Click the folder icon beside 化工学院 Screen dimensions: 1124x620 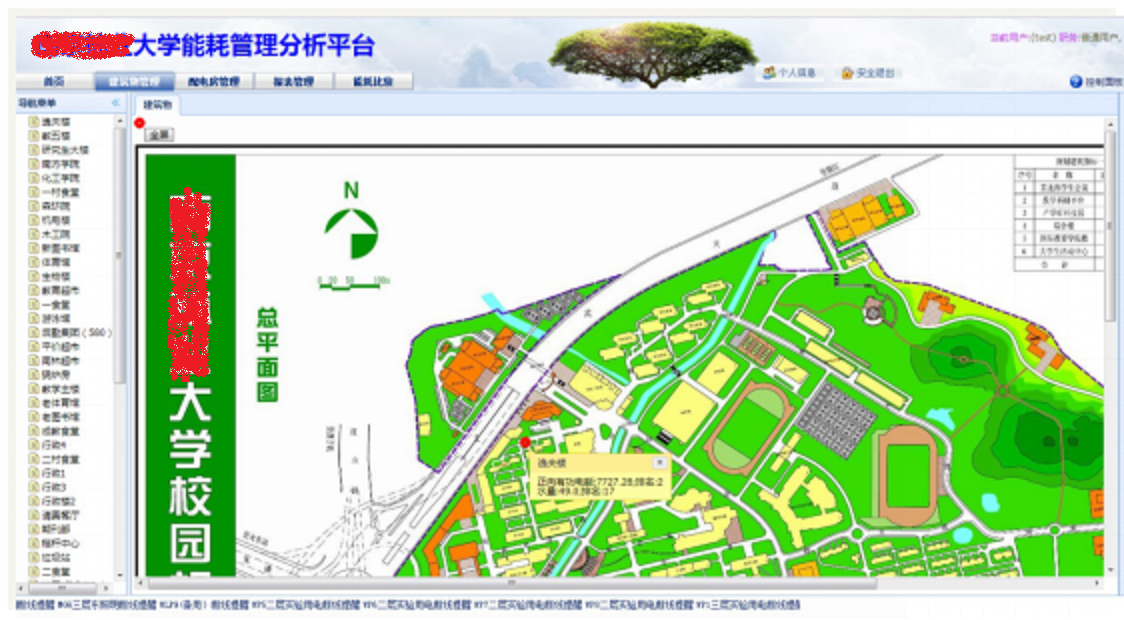point(34,178)
